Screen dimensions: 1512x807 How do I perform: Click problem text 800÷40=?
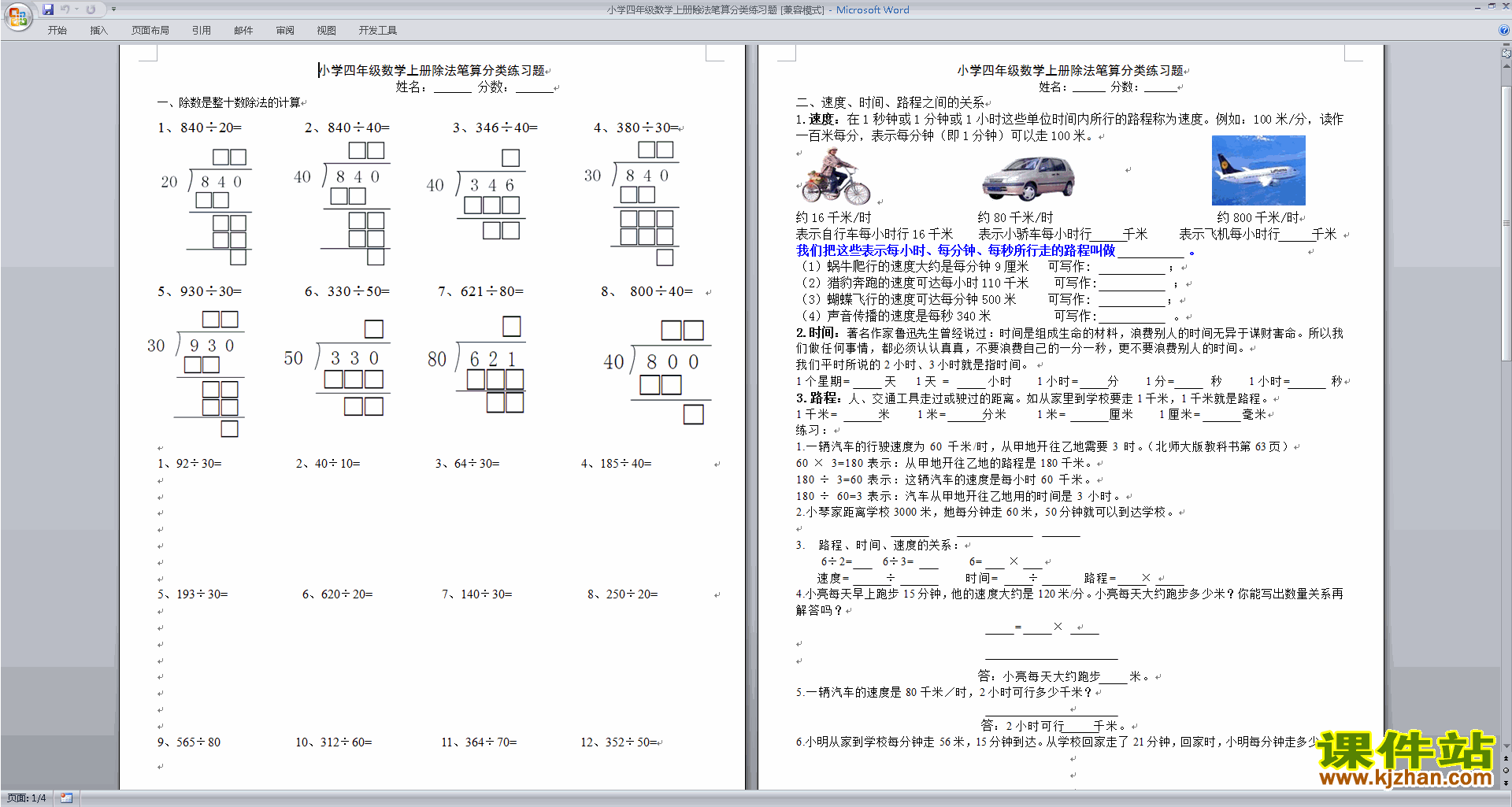click(x=661, y=291)
